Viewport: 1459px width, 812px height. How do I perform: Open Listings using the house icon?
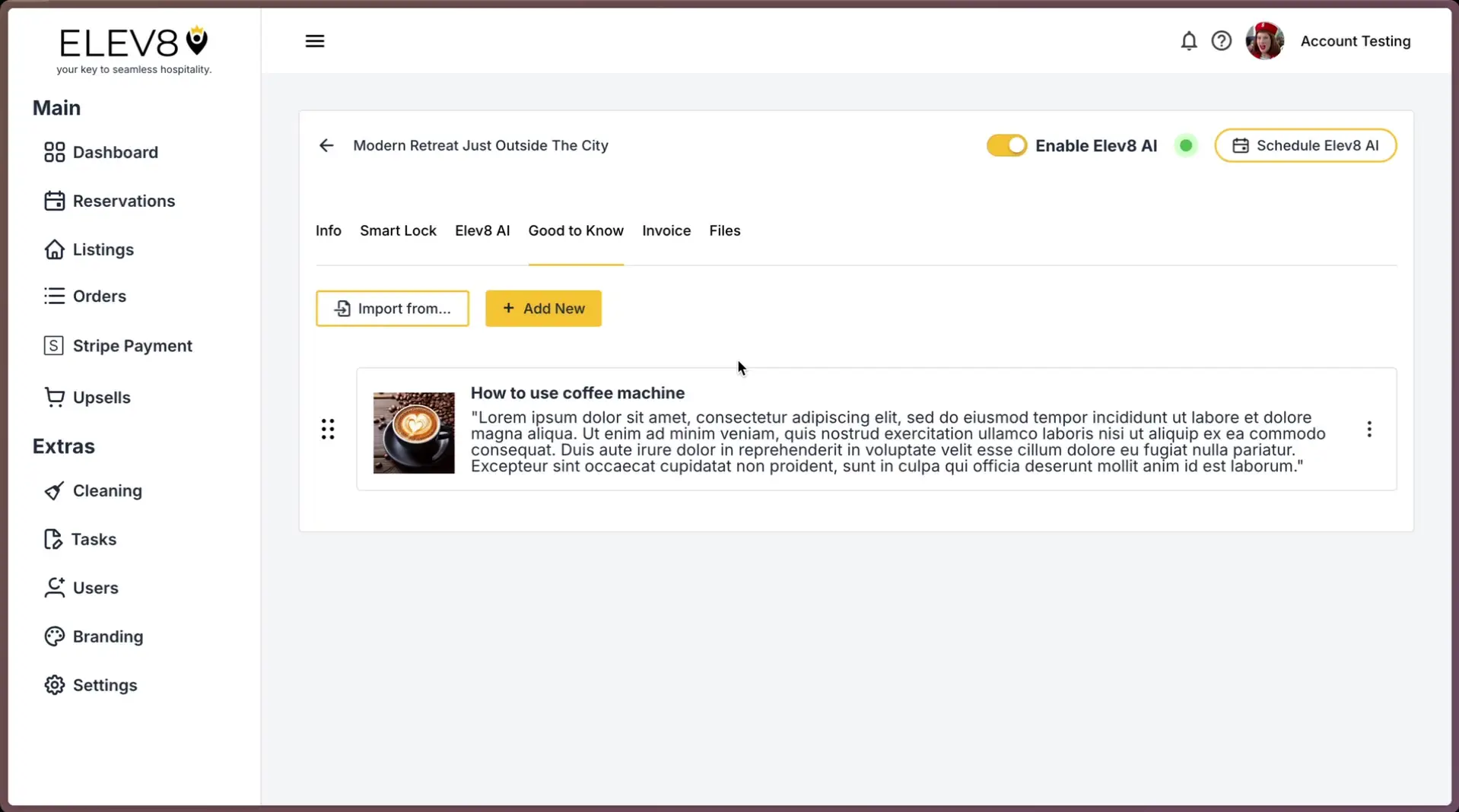tap(53, 249)
